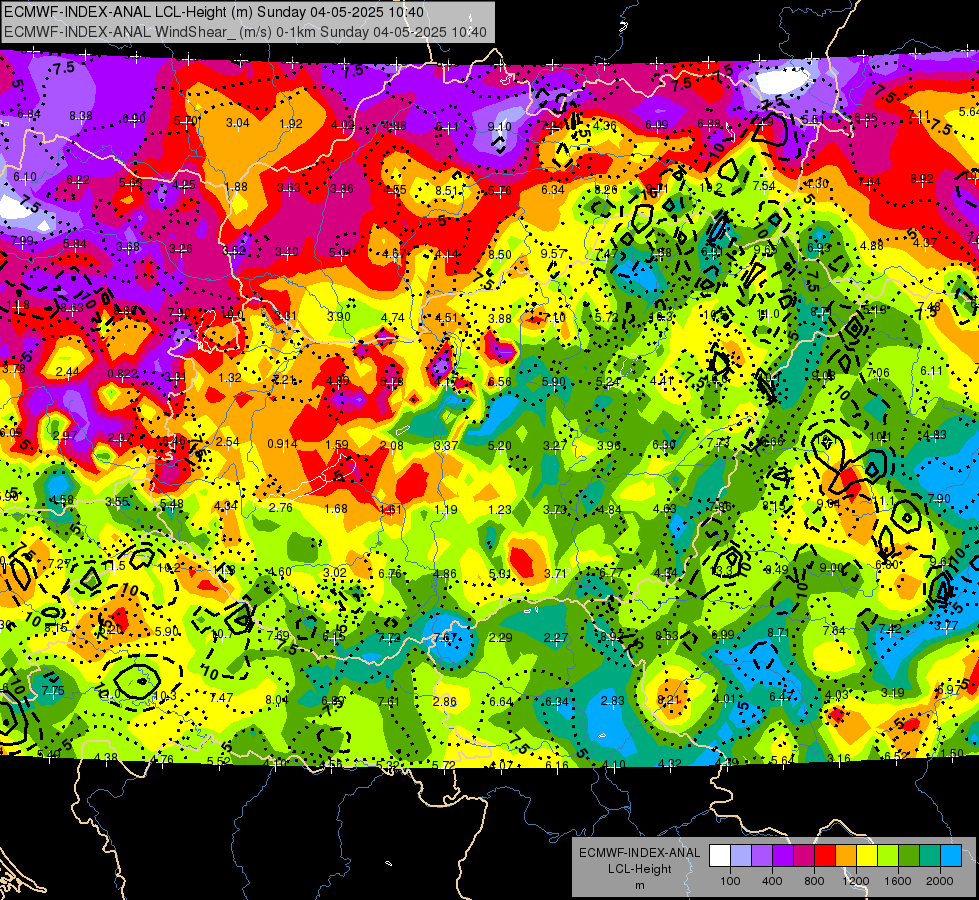Click the grid value 1.68
The image size is (979, 900).
pyautogui.click(x=336, y=508)
